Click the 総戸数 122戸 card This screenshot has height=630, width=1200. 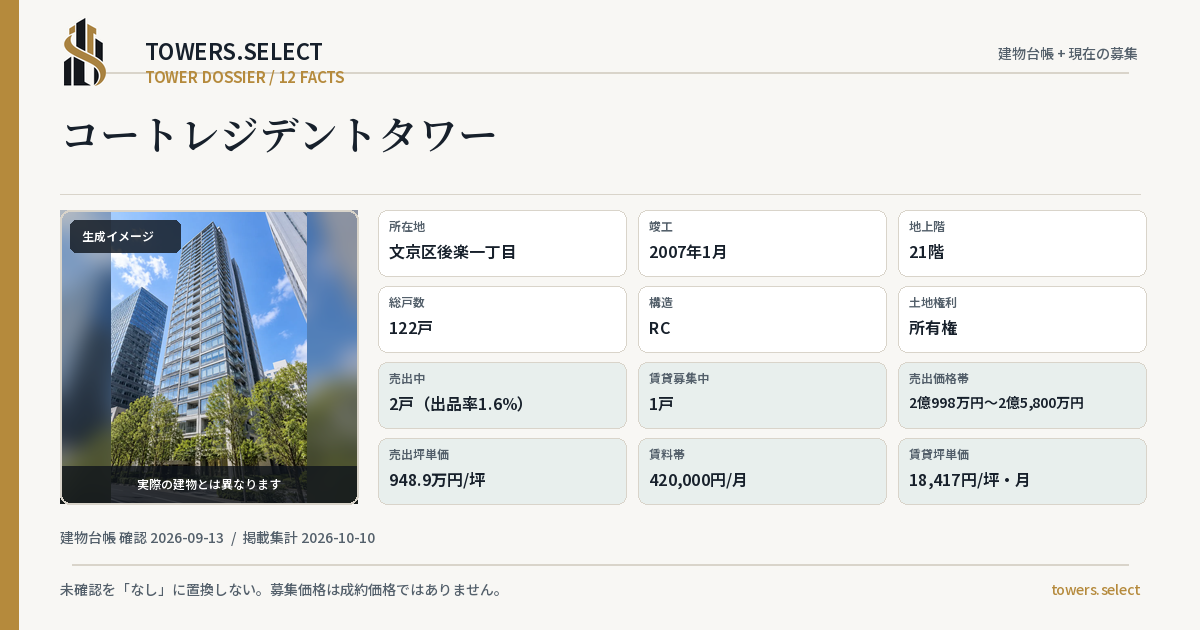pyautogui.click(x=502, y=319)
